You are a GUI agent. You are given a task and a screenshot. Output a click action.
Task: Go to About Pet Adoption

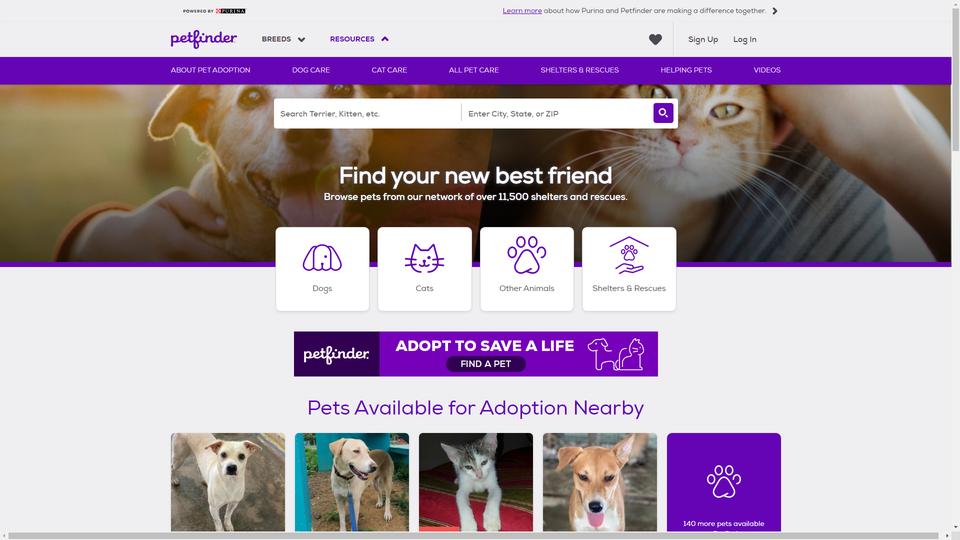point(211,70)
